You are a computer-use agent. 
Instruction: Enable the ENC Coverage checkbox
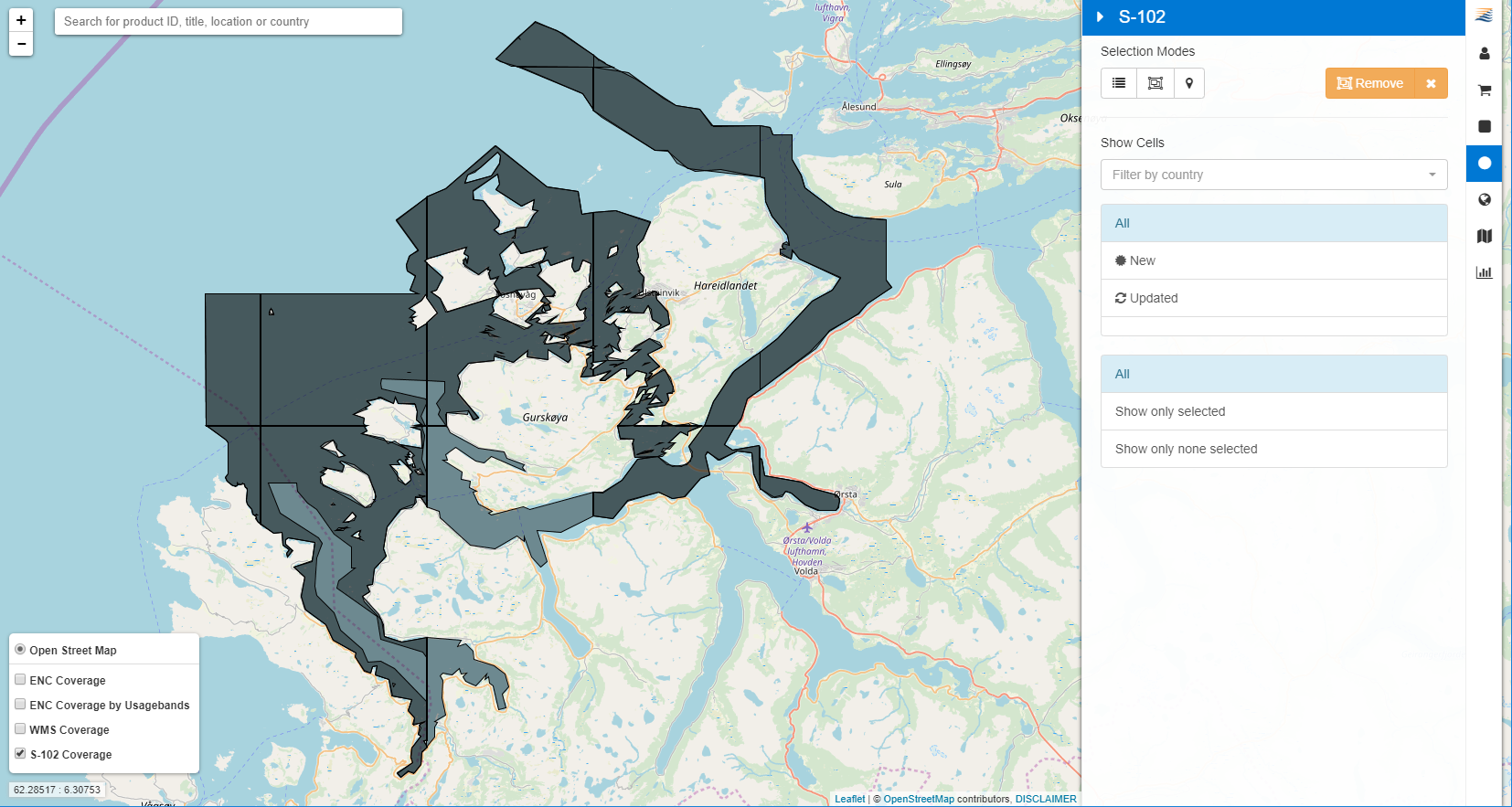(x=20, y=680)
